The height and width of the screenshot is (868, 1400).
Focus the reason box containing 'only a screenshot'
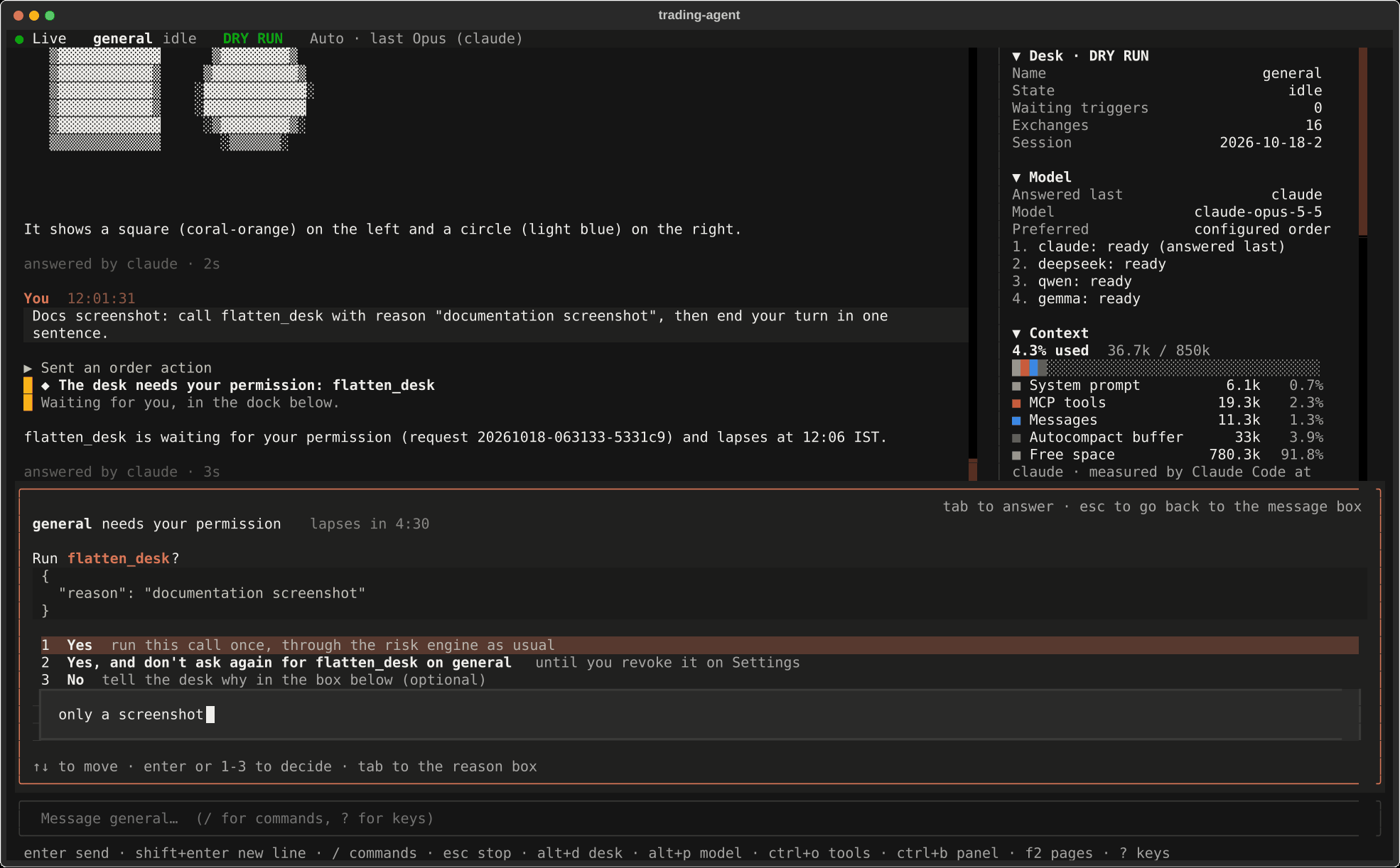(x=699, y=715)
